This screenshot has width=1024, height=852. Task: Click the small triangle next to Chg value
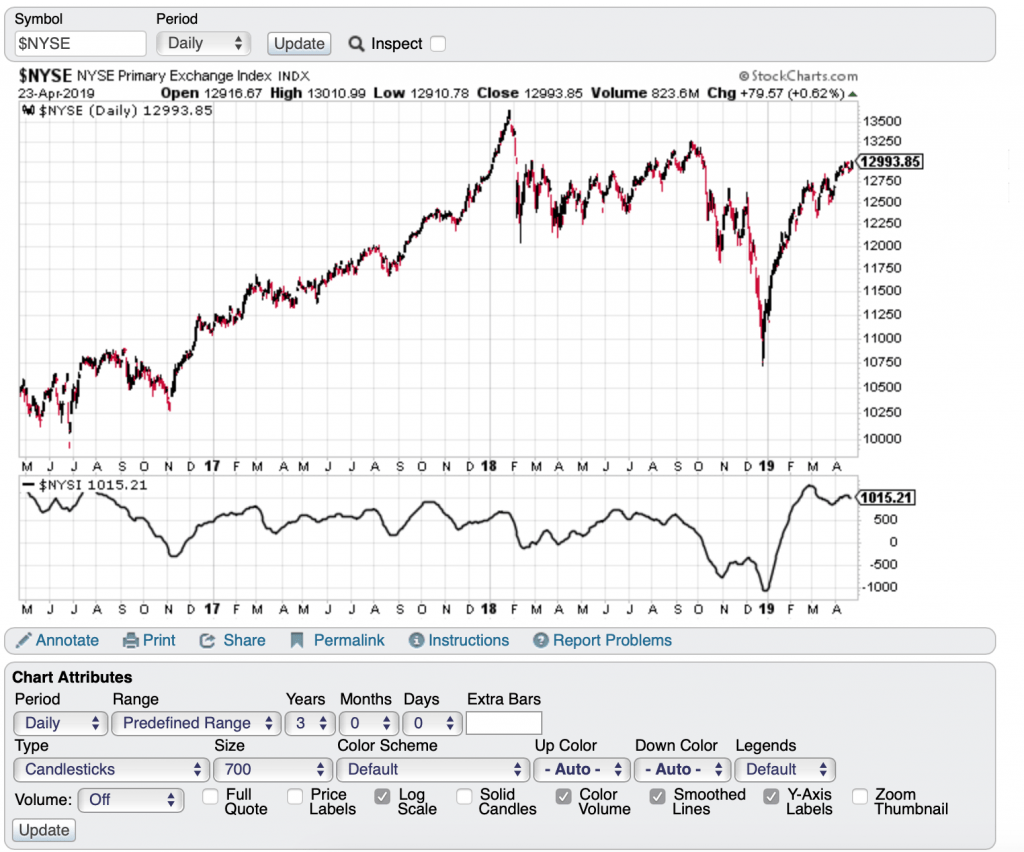853,94
